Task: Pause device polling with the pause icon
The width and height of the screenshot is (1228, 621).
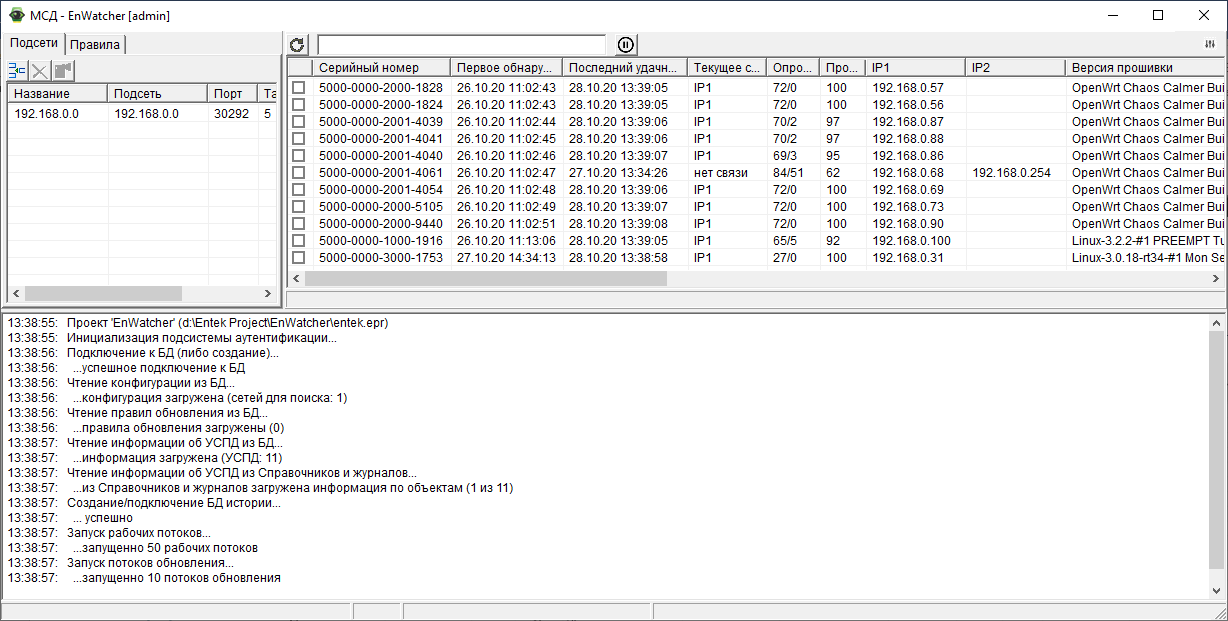Action: [x=625, y=45]
